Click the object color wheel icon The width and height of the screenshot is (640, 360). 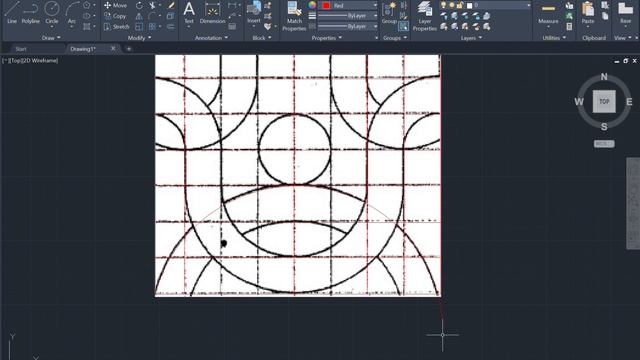pos(312,5)
